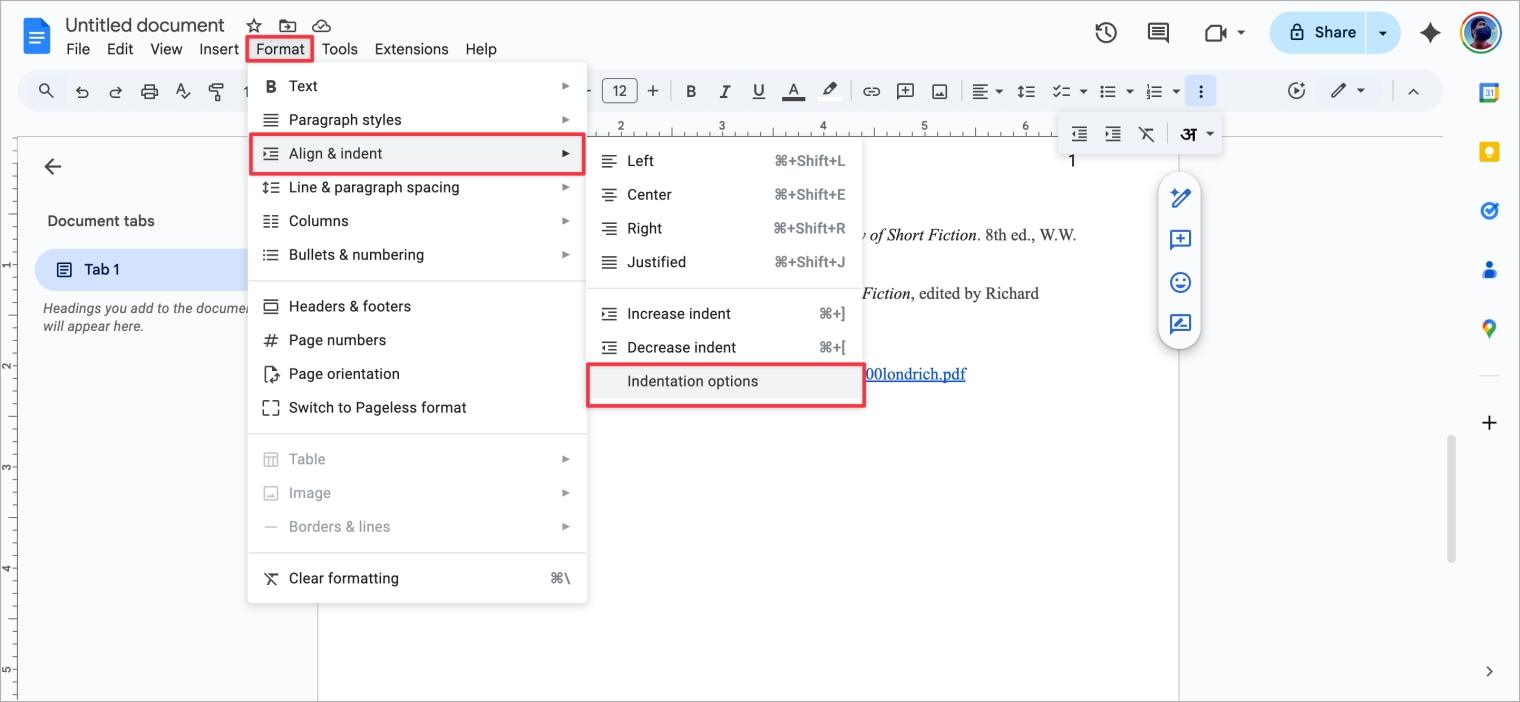Click the help me write pencil icon

1180,198
